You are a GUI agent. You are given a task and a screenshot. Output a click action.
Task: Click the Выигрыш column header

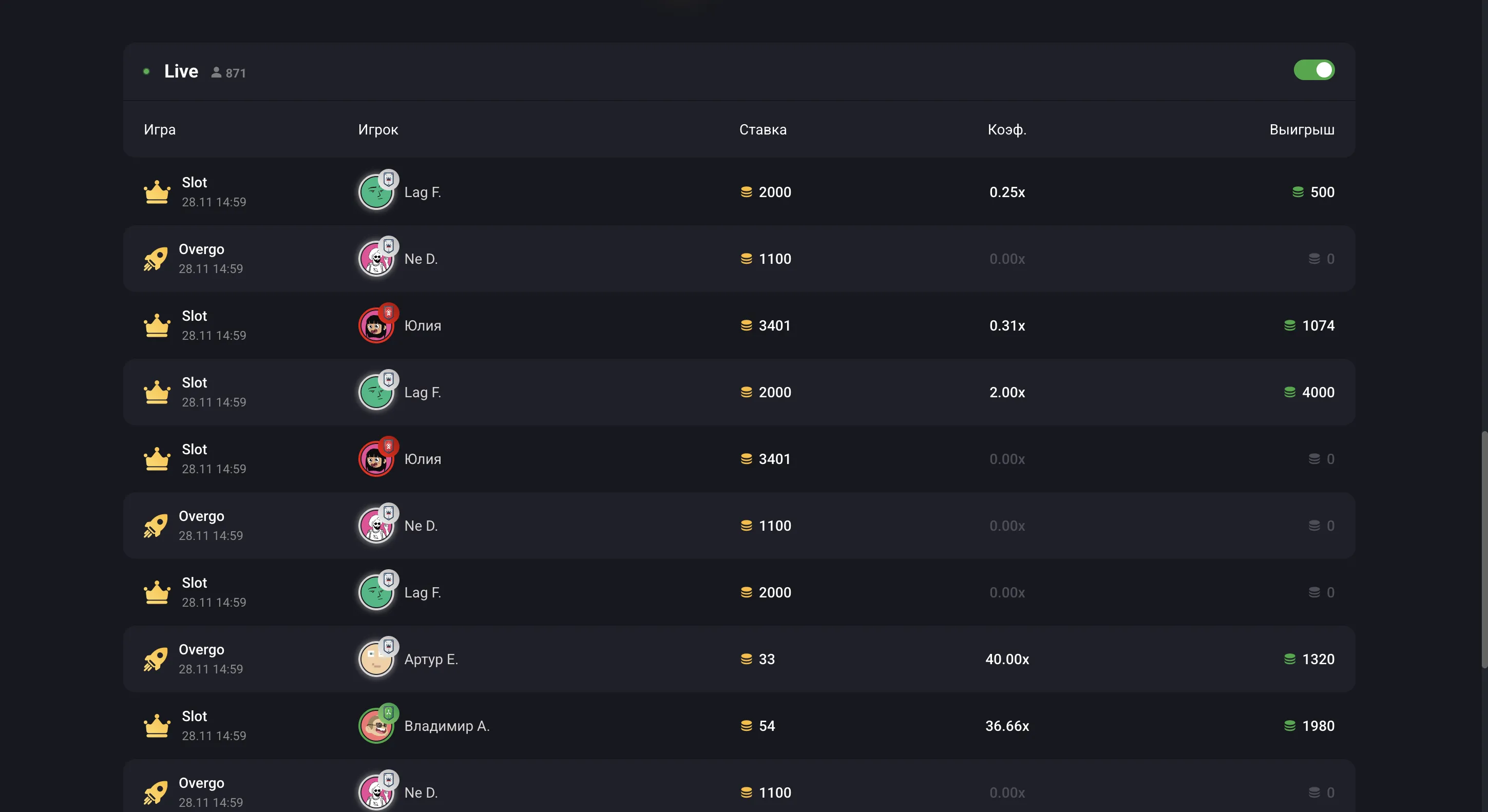point(1302,130)
